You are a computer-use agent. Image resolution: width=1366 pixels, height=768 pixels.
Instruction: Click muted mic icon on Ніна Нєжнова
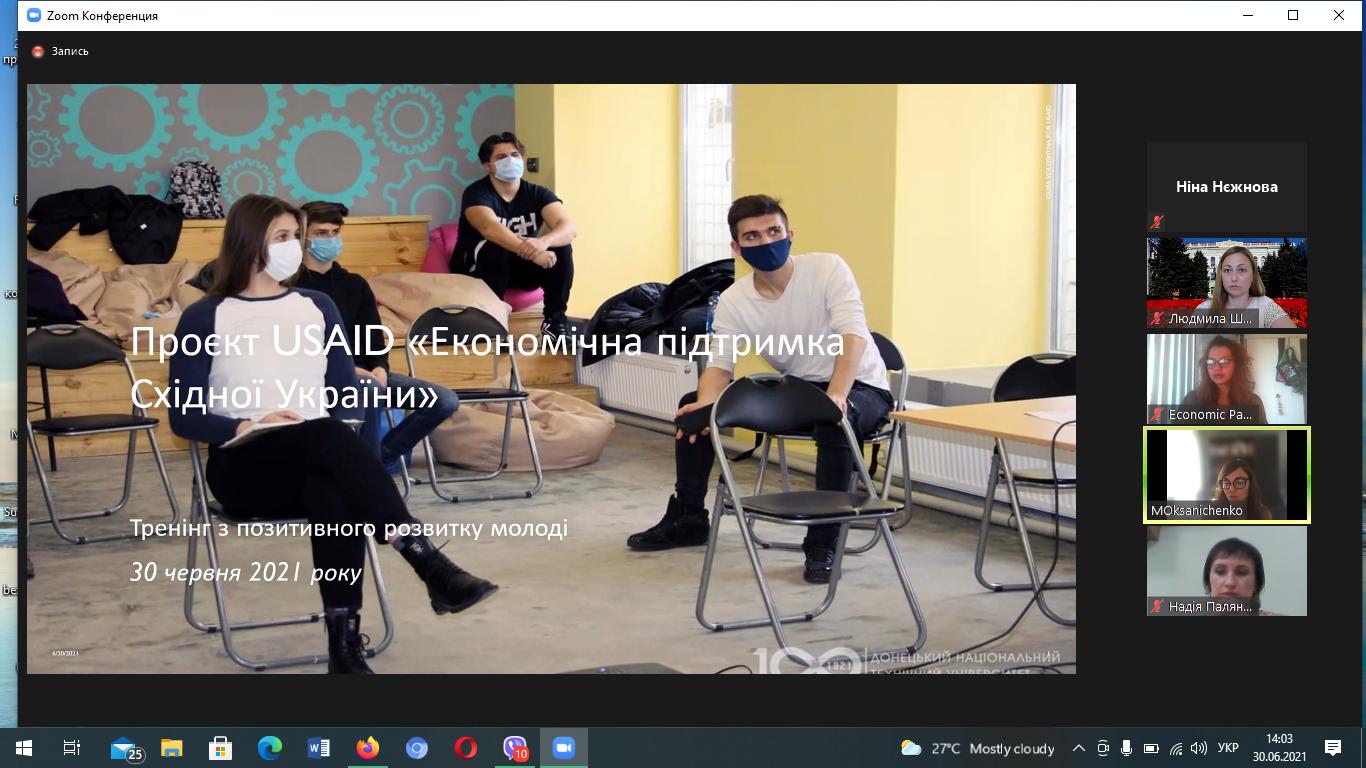[x=1158, y=222]
